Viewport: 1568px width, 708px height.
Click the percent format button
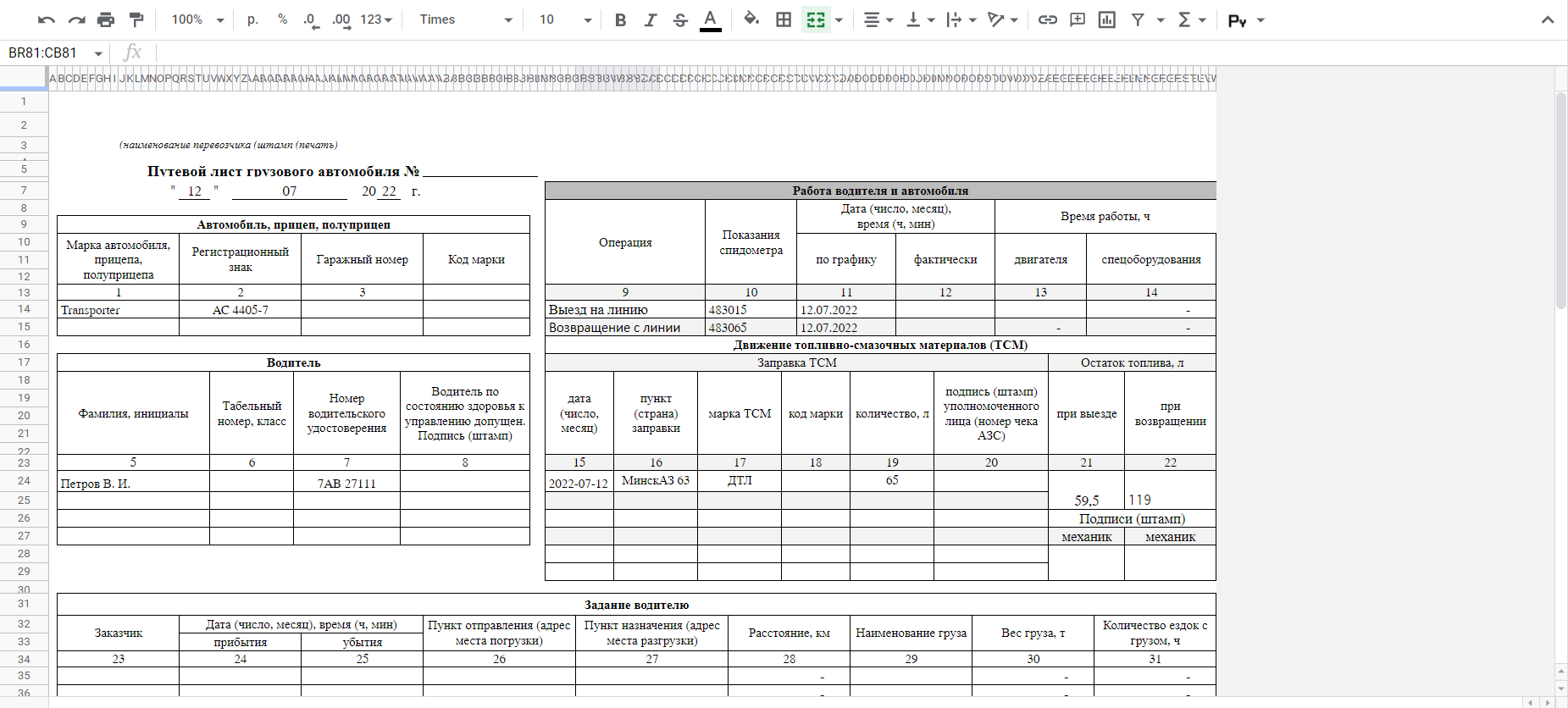[282, 19]
